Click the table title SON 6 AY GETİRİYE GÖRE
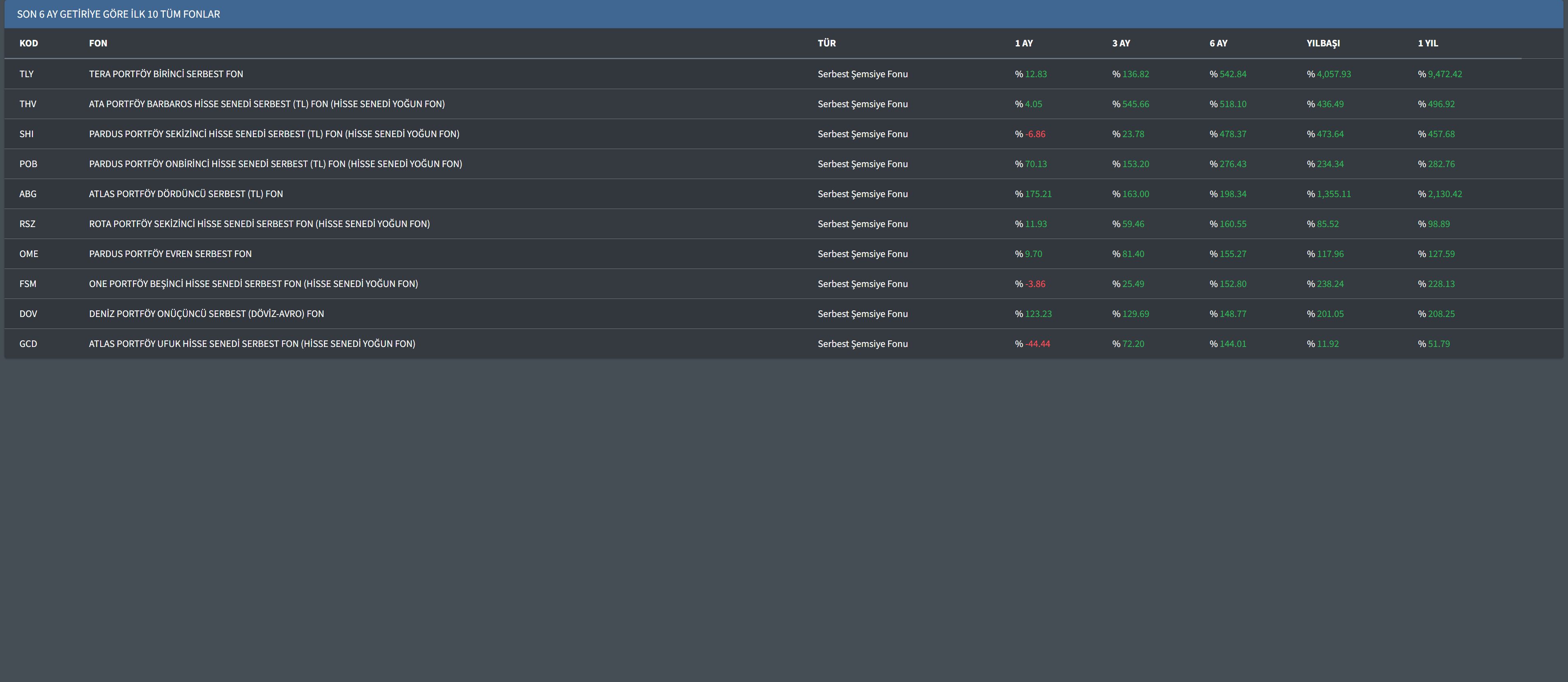 coord(119,14)
